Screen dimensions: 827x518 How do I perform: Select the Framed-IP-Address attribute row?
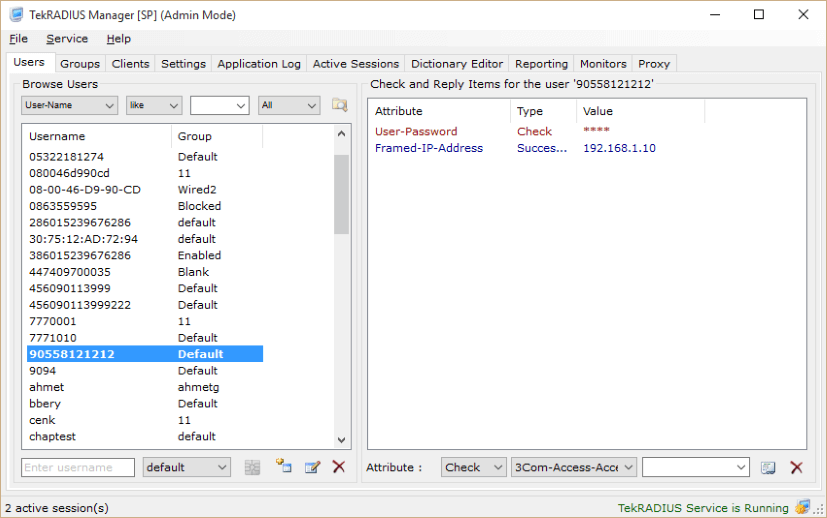(538, 148)
